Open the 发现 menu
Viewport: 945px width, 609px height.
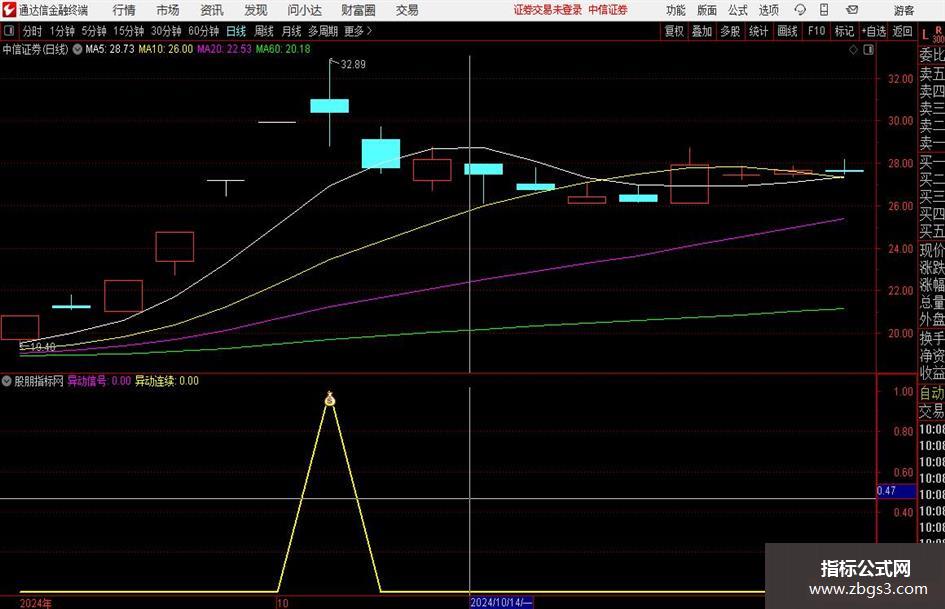256,10
